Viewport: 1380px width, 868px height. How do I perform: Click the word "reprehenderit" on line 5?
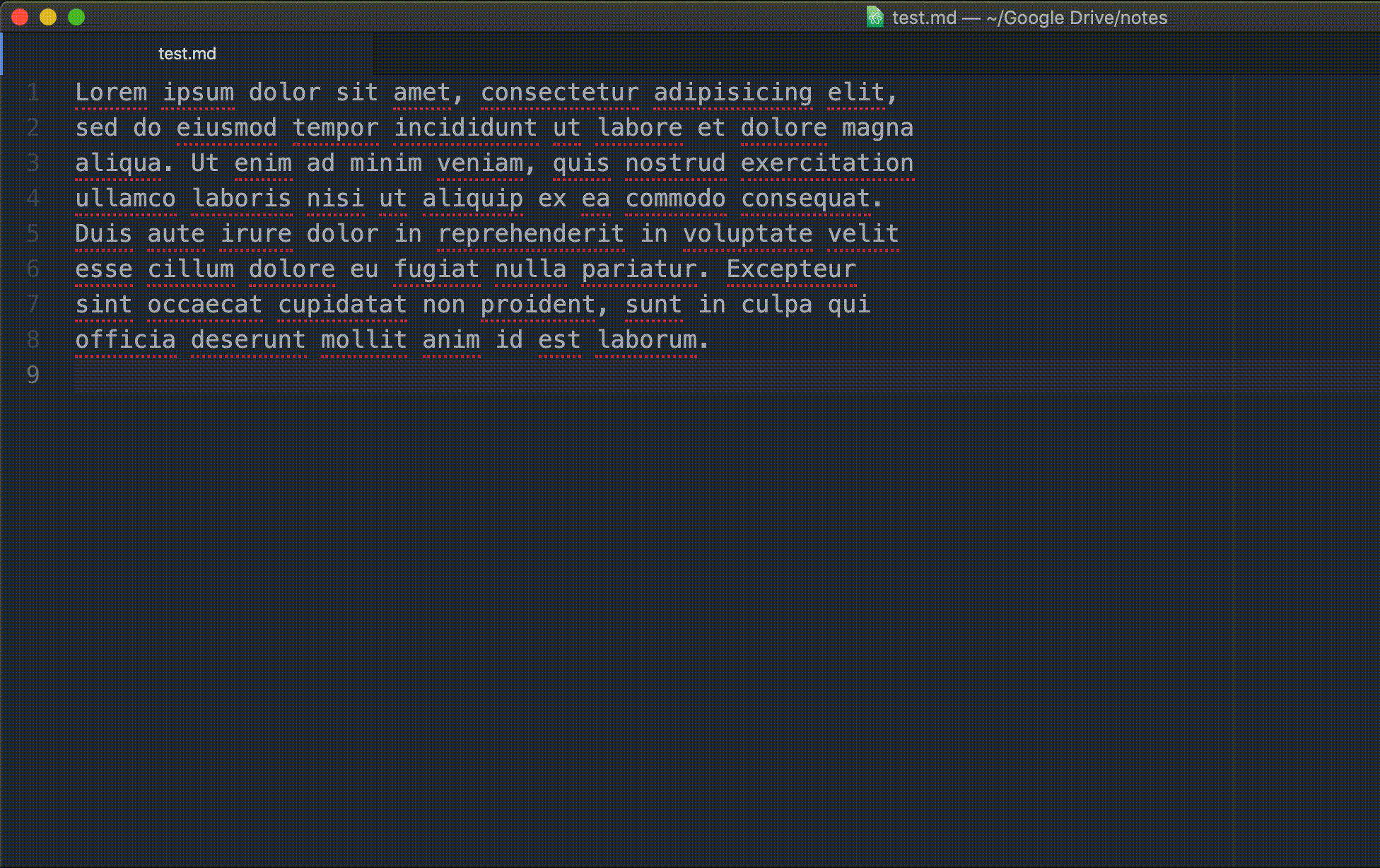[530, 234]
